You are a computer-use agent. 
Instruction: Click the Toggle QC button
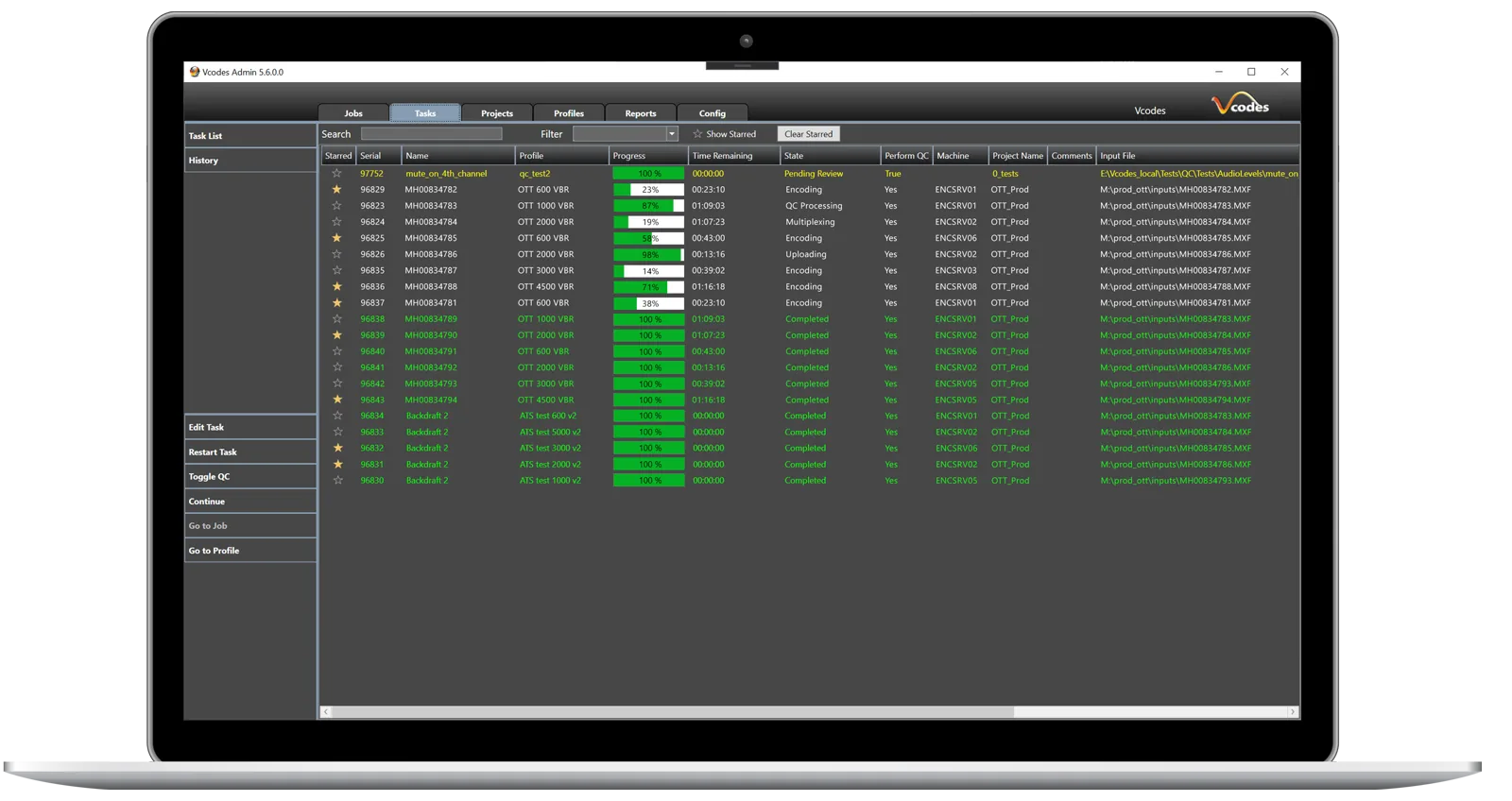click(x=250, y=476)
